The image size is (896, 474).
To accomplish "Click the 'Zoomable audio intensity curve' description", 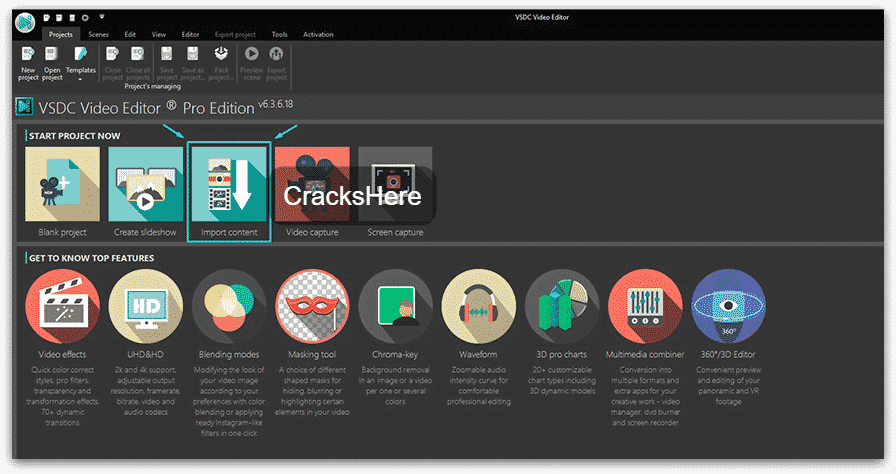I will click(479, 385).
